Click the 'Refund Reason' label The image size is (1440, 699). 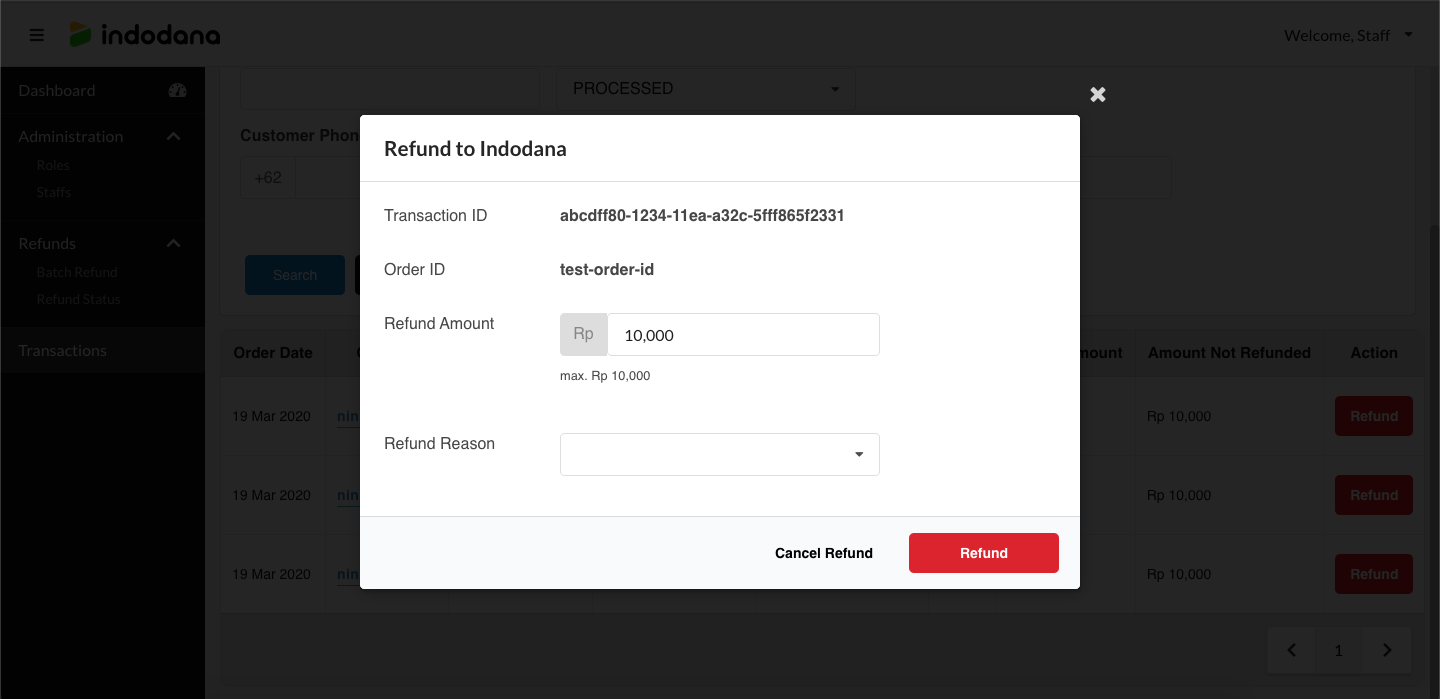[x=439, y=443]
